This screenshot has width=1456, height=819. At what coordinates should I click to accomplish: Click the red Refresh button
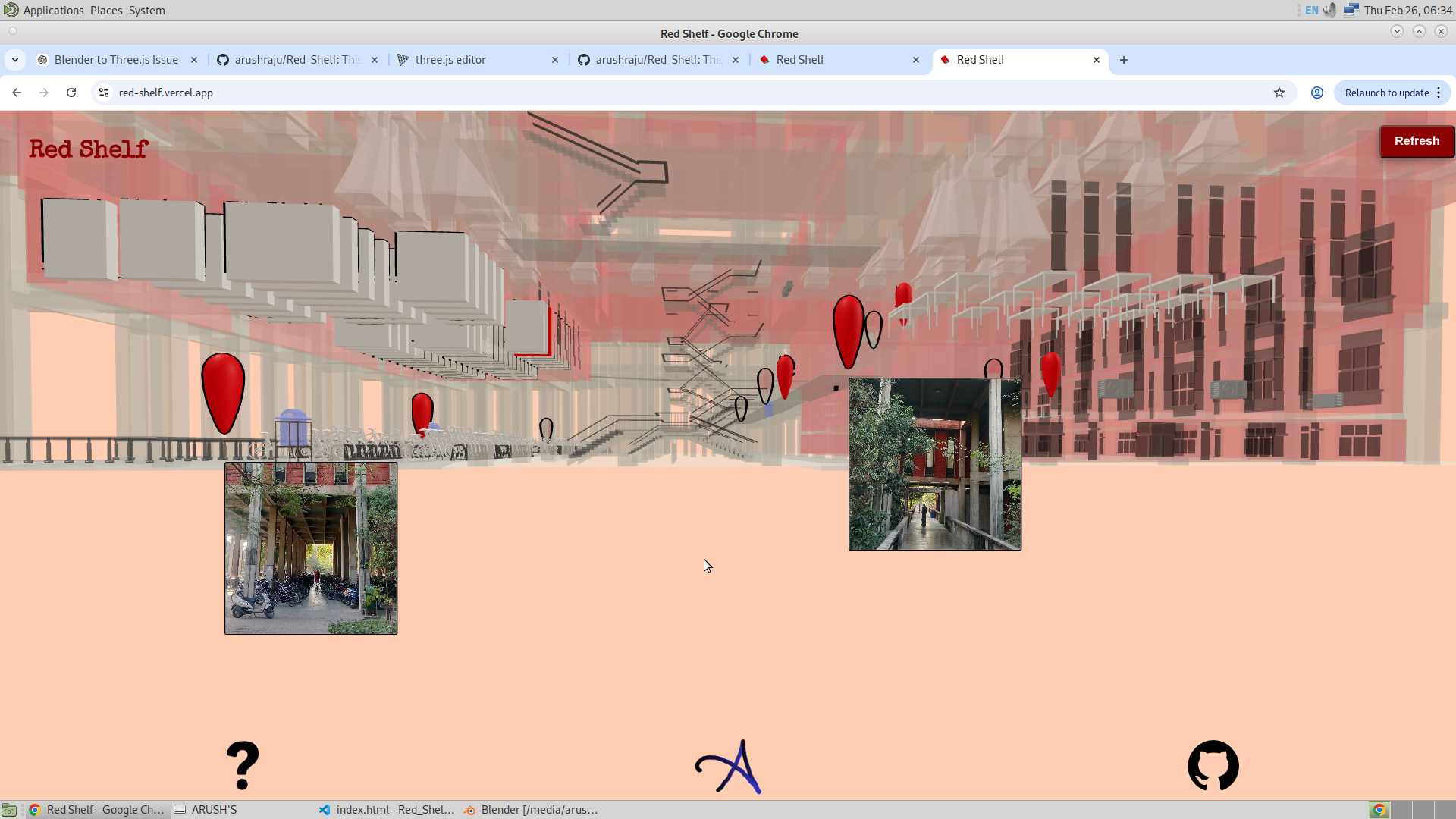1417,141
